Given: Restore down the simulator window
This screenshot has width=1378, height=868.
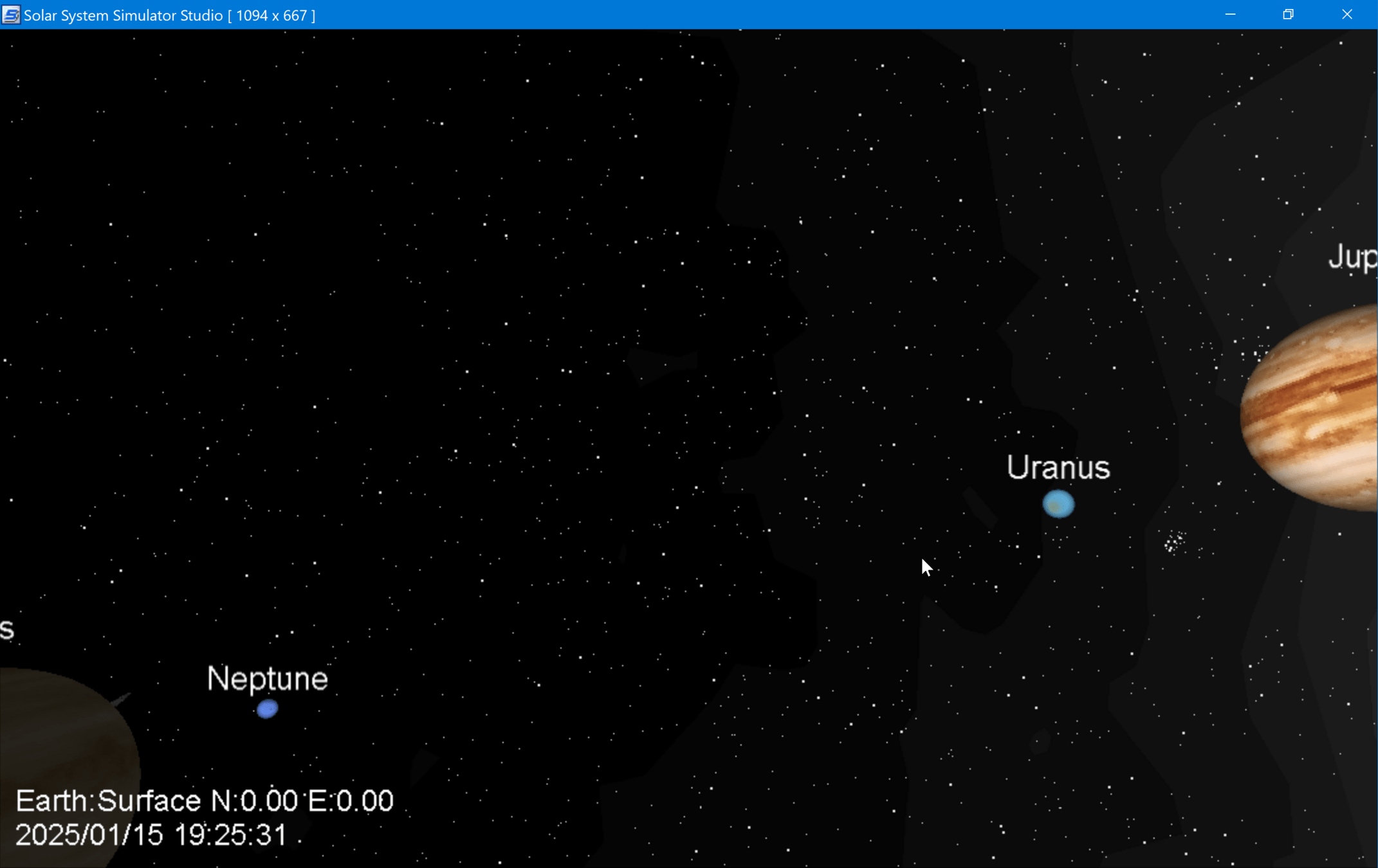Looking at the screenshot, I should click(1288, 14).
